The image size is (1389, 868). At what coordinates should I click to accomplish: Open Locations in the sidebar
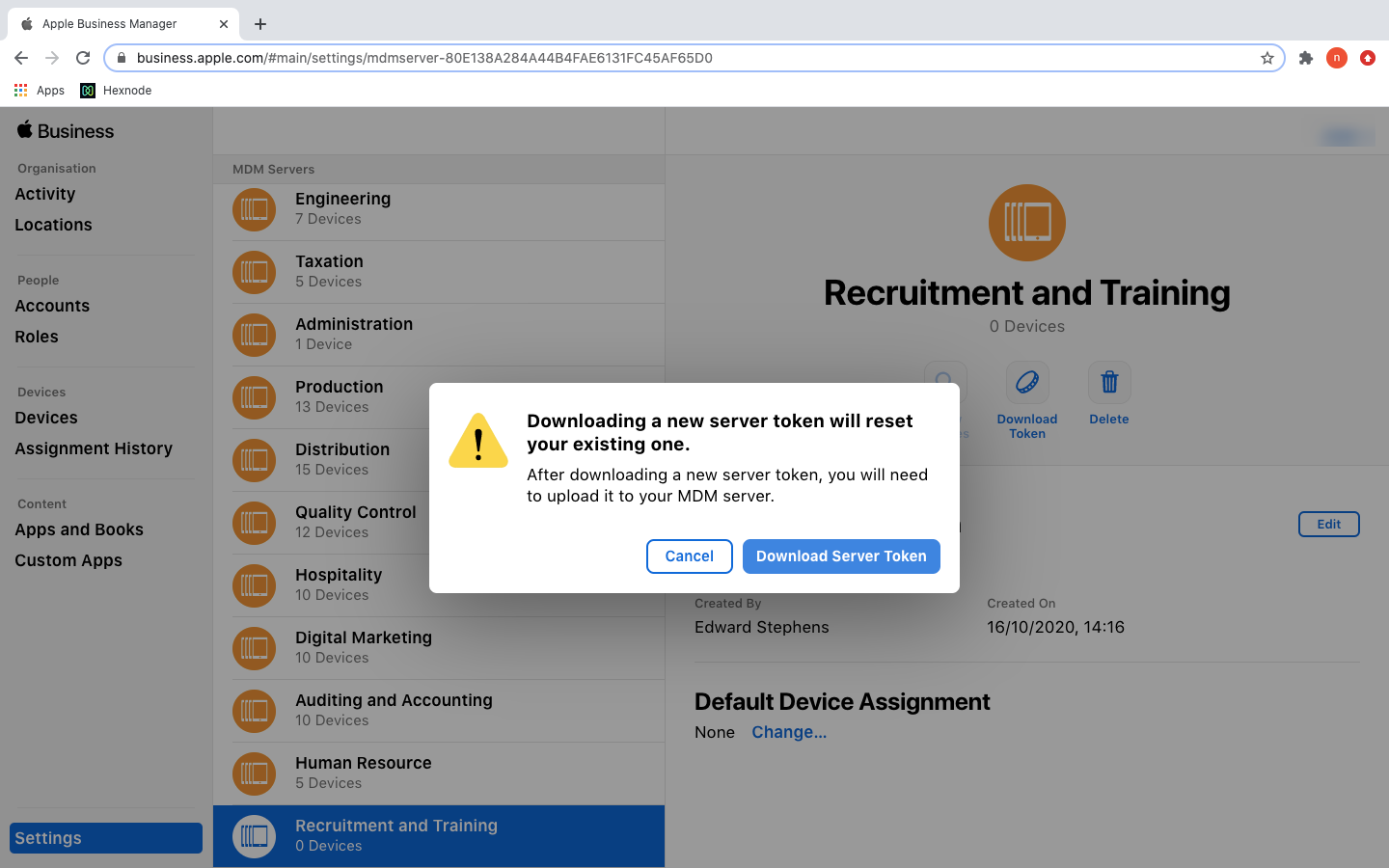53,225
